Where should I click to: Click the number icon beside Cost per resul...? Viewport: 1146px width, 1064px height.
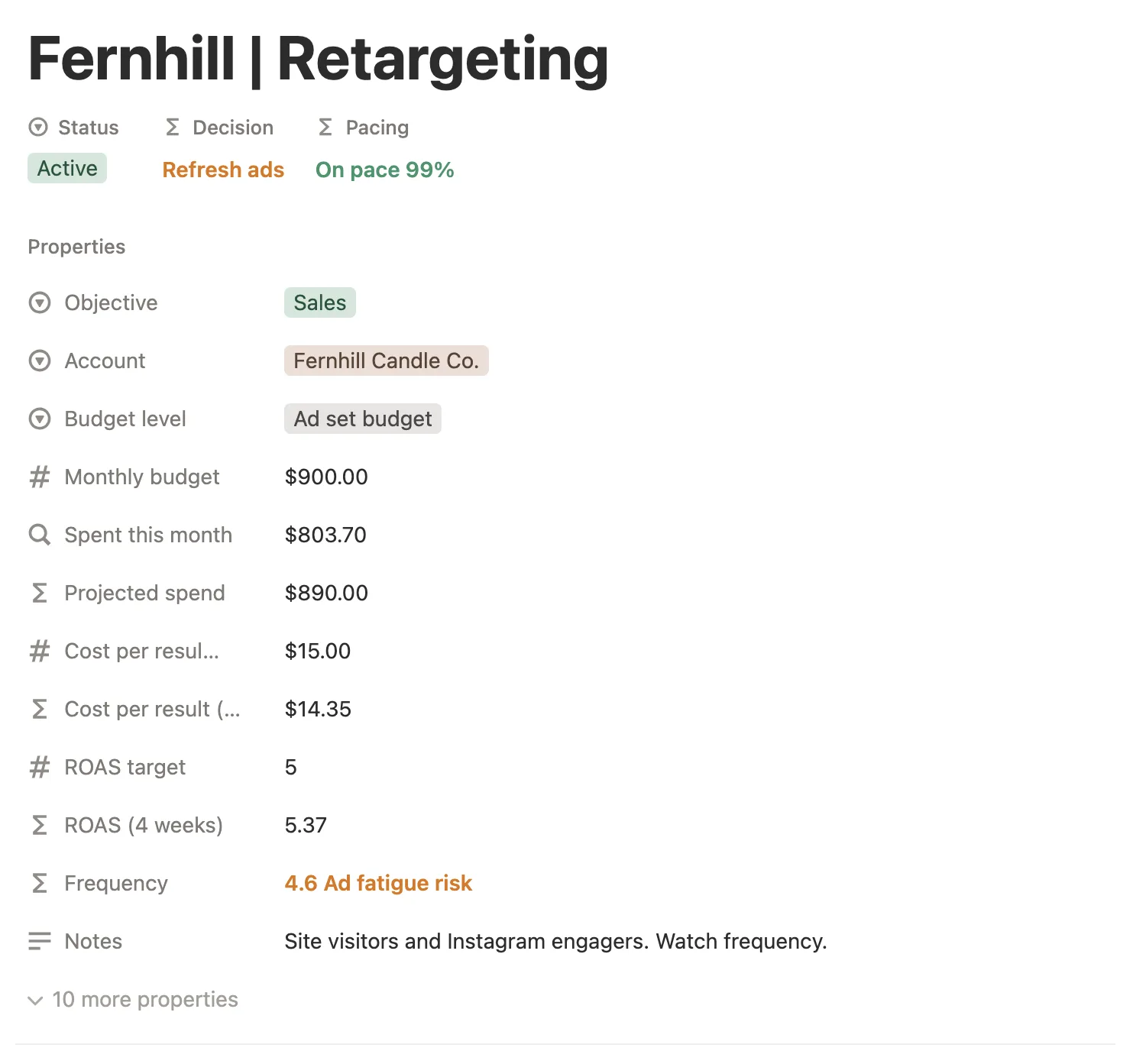coord(40,652)
